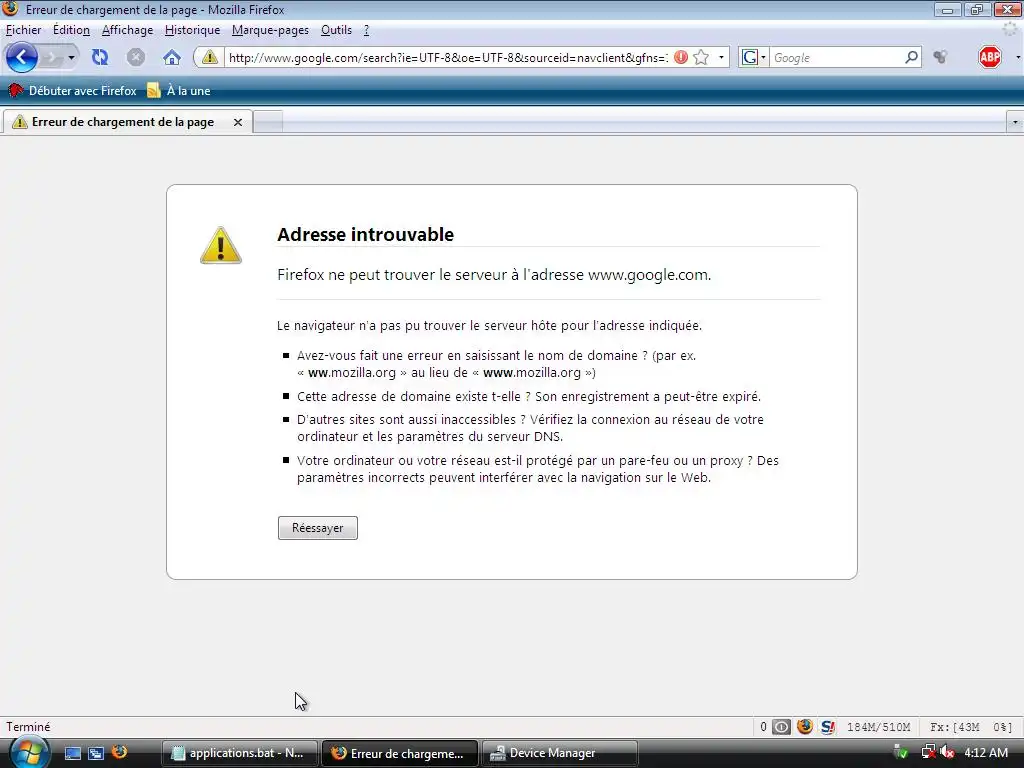Click the Switch between windows quick launch icon
This screenshot has height=768, width=1024.
96,753
